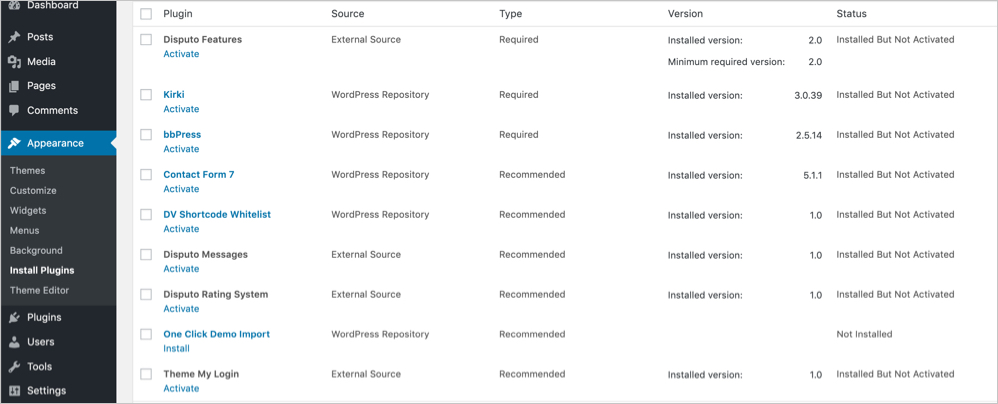Click the Appearance paintbrush icon
Viewport: 998px width, 404px height.
(x=14, y=143)
